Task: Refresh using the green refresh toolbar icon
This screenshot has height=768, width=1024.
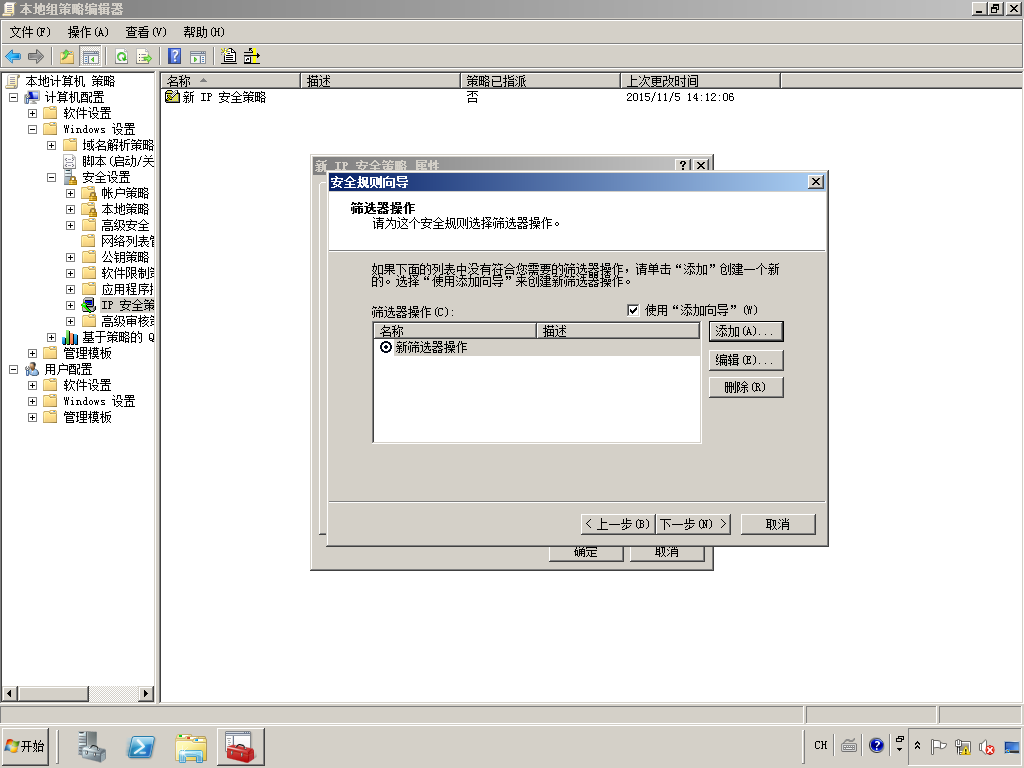Action: (x=121, y=57)
